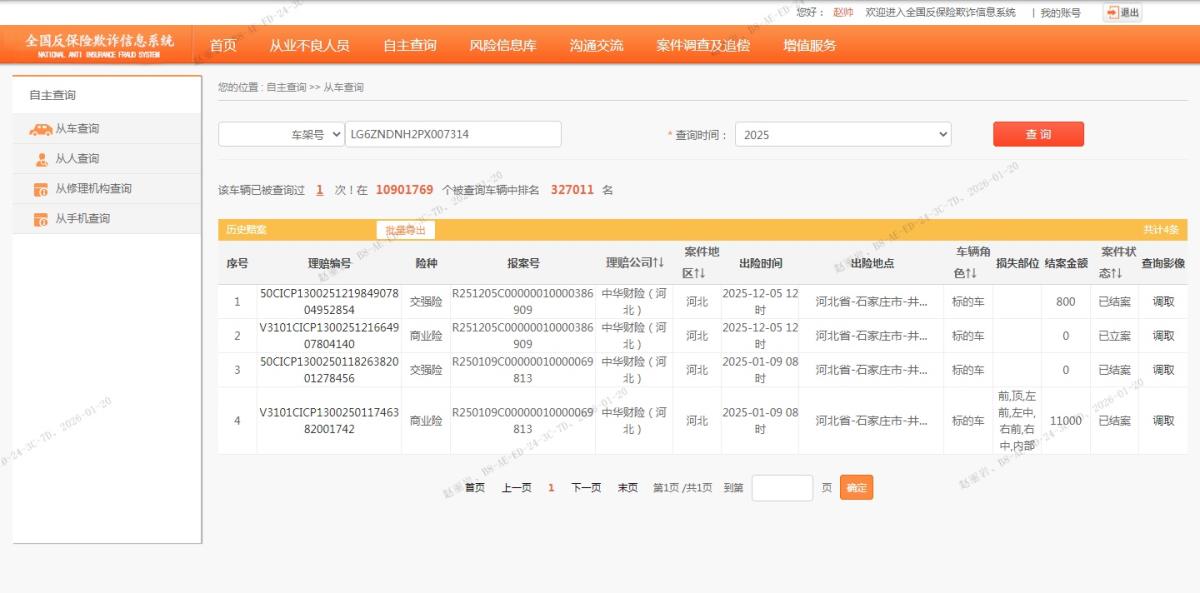The height and width of the screenshot is (593, 1200).
Task: Click the ranking number 327011
Action: coord(572,189)
